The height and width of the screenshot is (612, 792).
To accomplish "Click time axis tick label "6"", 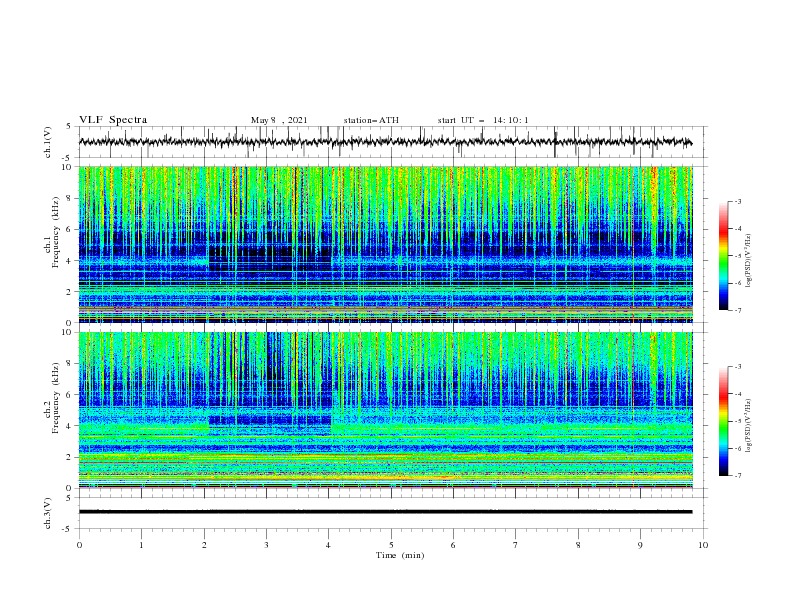I will pos(453,545).
